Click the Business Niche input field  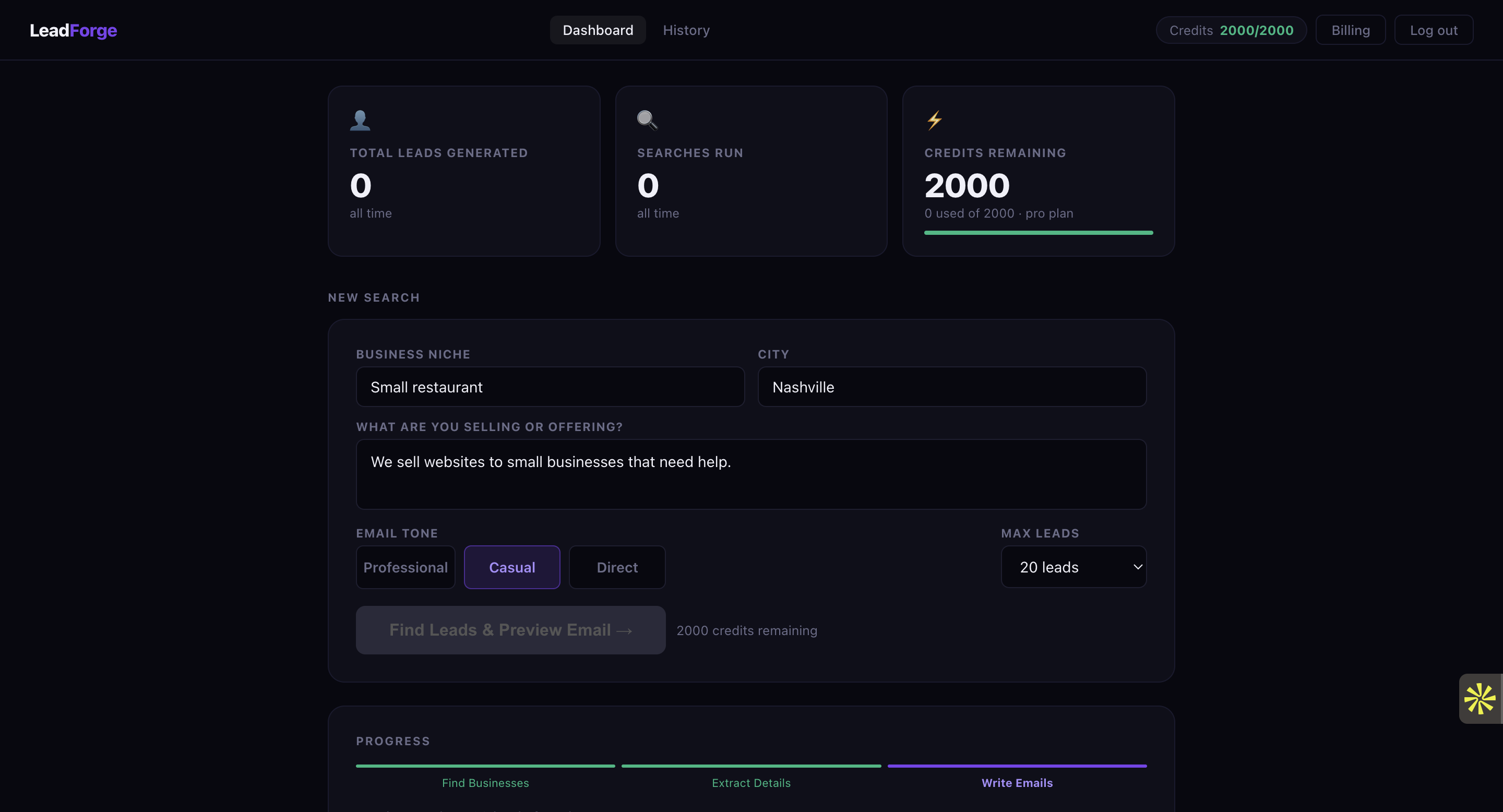click(x=550, y=387)
